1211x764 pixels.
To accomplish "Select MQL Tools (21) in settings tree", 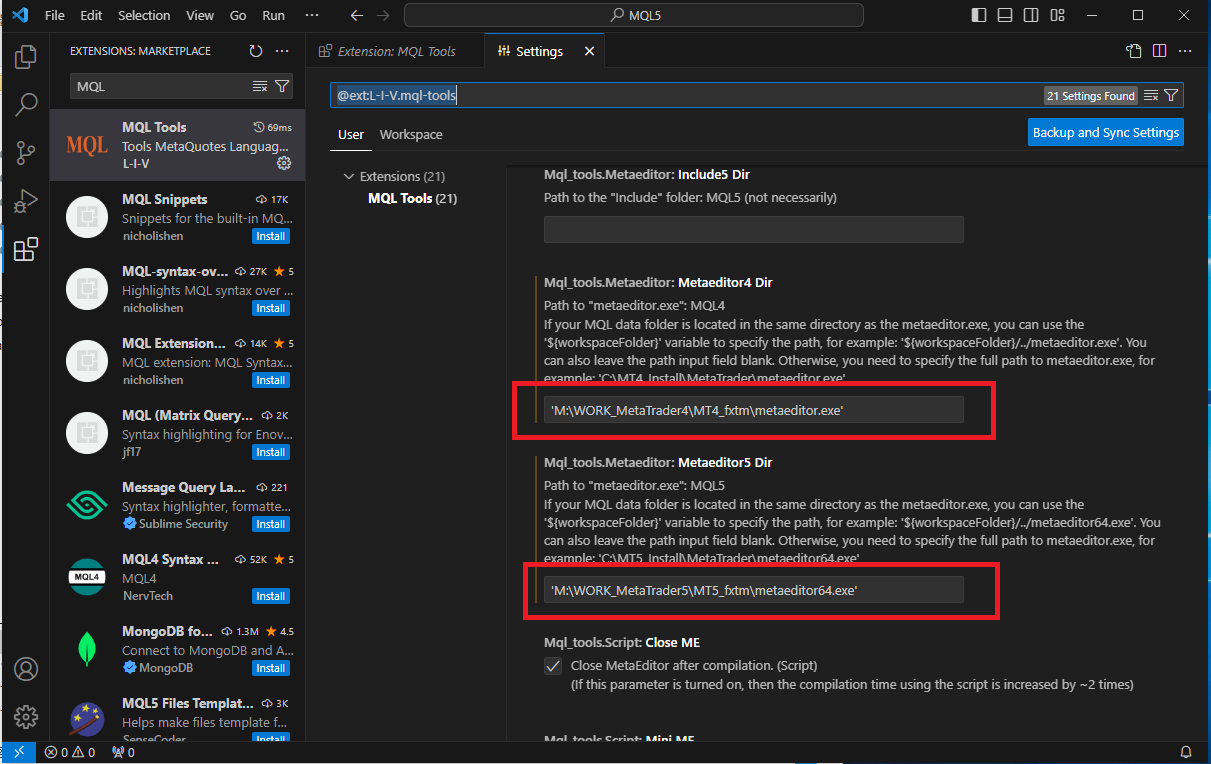I will click(x=412, y=198).
